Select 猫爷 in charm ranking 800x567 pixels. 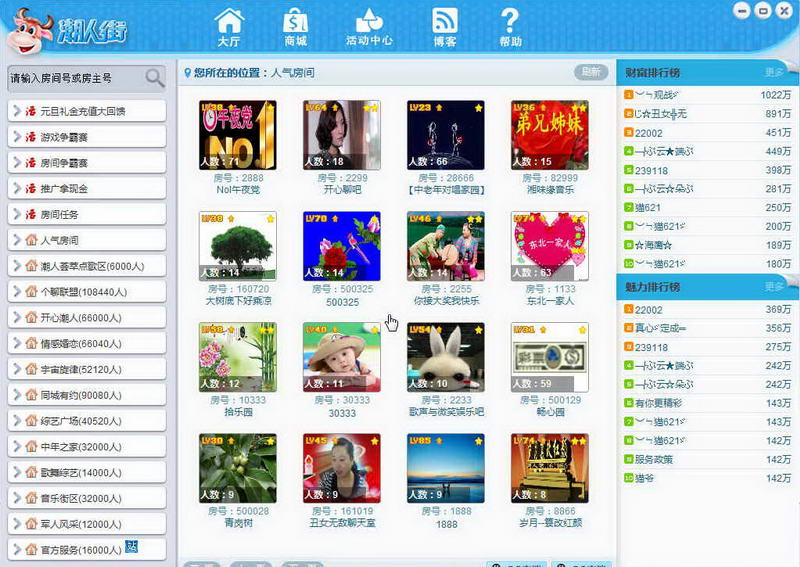click(707, 478)
